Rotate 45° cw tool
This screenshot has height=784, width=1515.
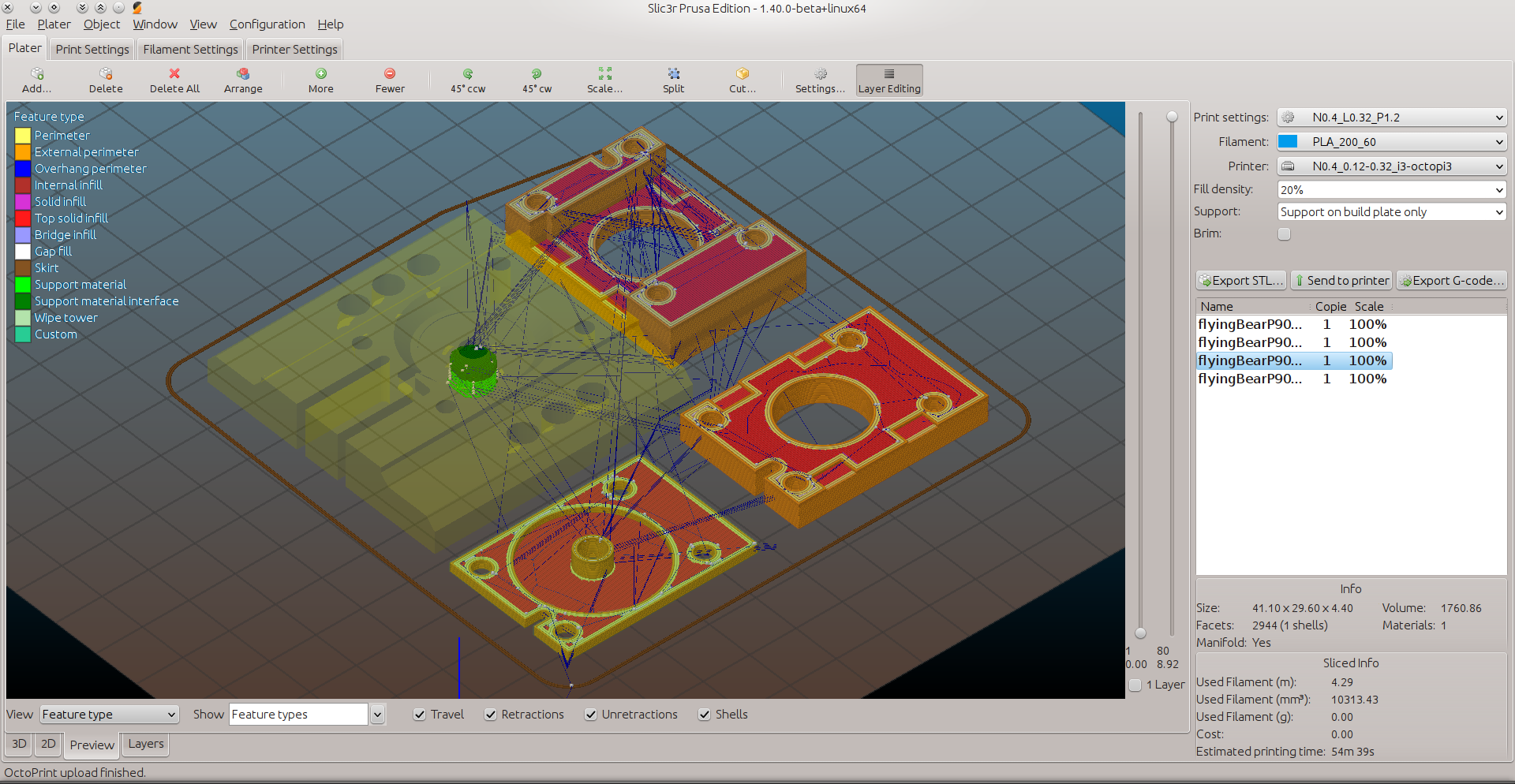pos(537,80)
